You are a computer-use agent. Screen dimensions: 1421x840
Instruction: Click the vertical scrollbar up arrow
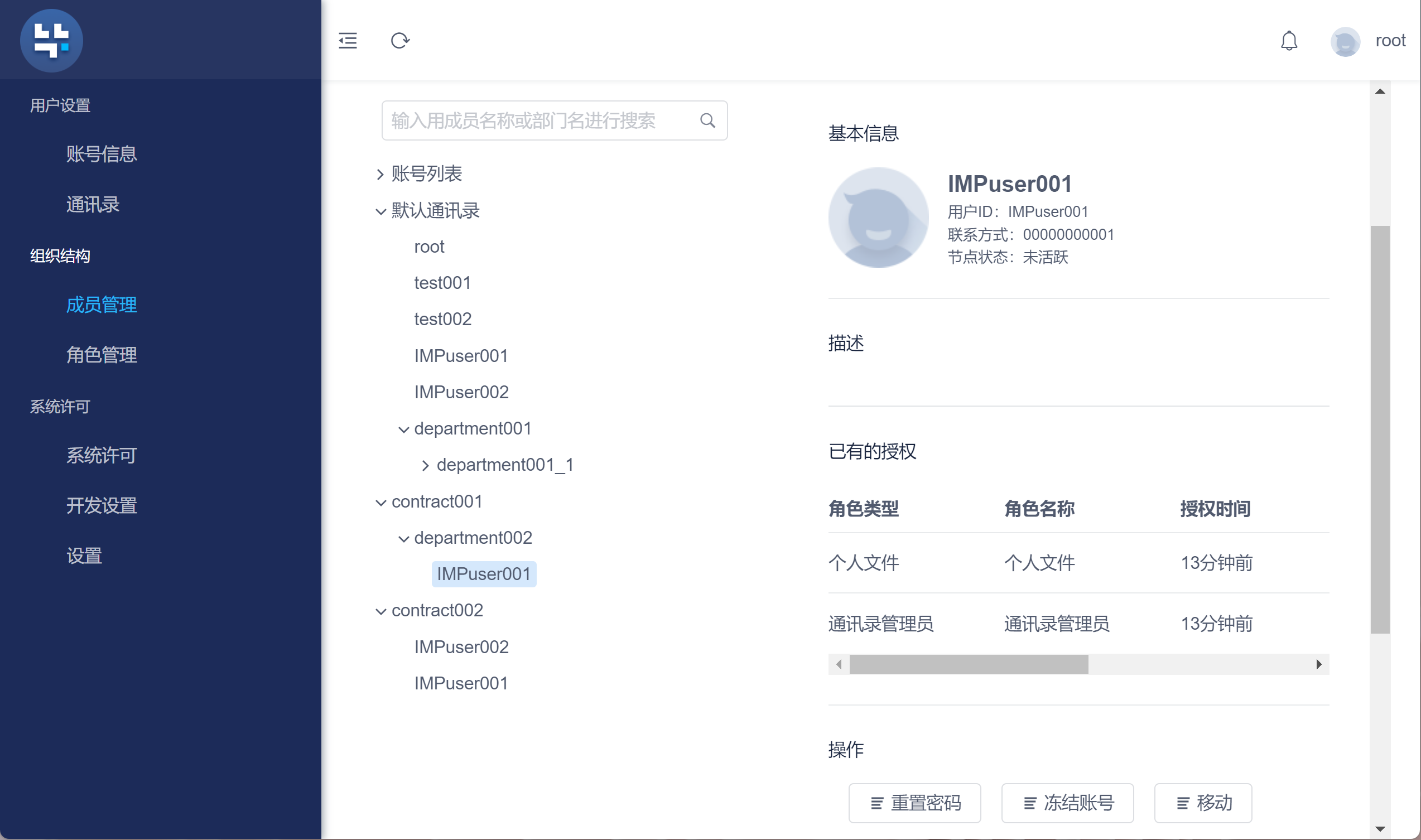[1380, 91]
